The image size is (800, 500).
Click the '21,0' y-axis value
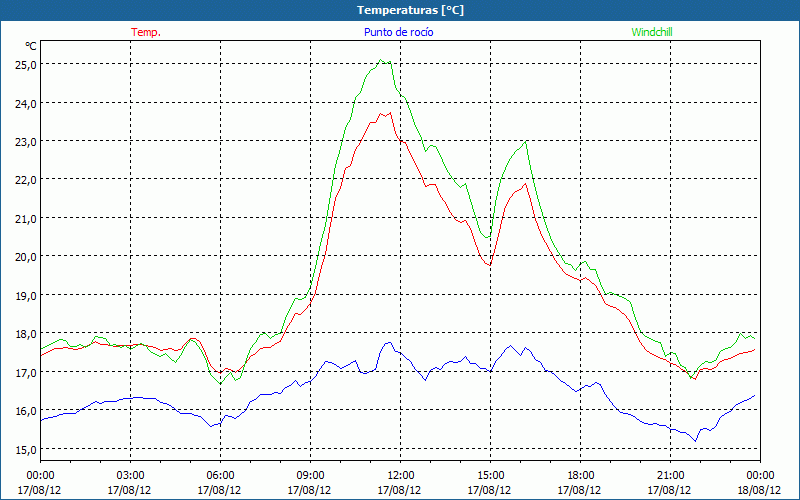pos(26,219)
